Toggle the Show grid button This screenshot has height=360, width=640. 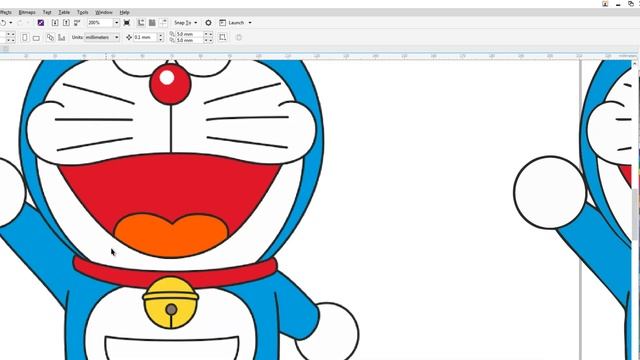152,23
